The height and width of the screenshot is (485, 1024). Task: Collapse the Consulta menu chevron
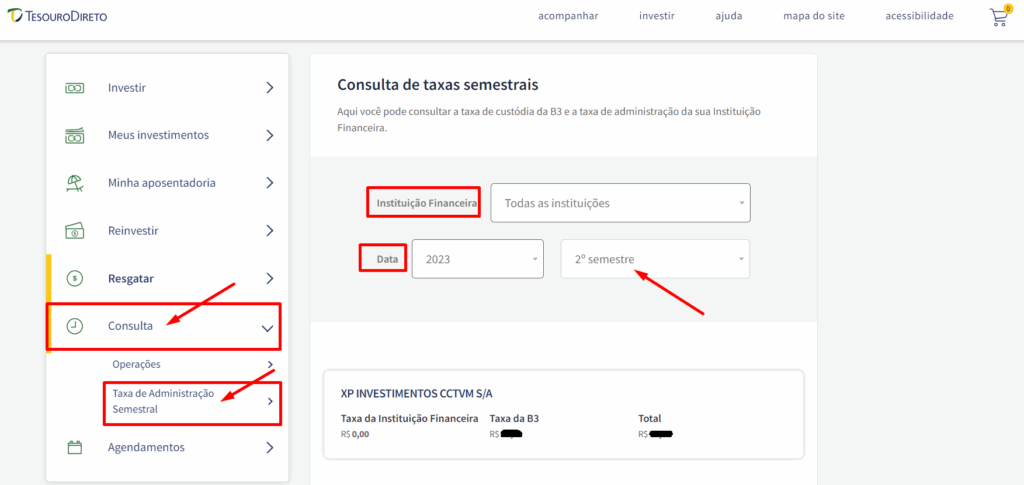click(267, 327)
